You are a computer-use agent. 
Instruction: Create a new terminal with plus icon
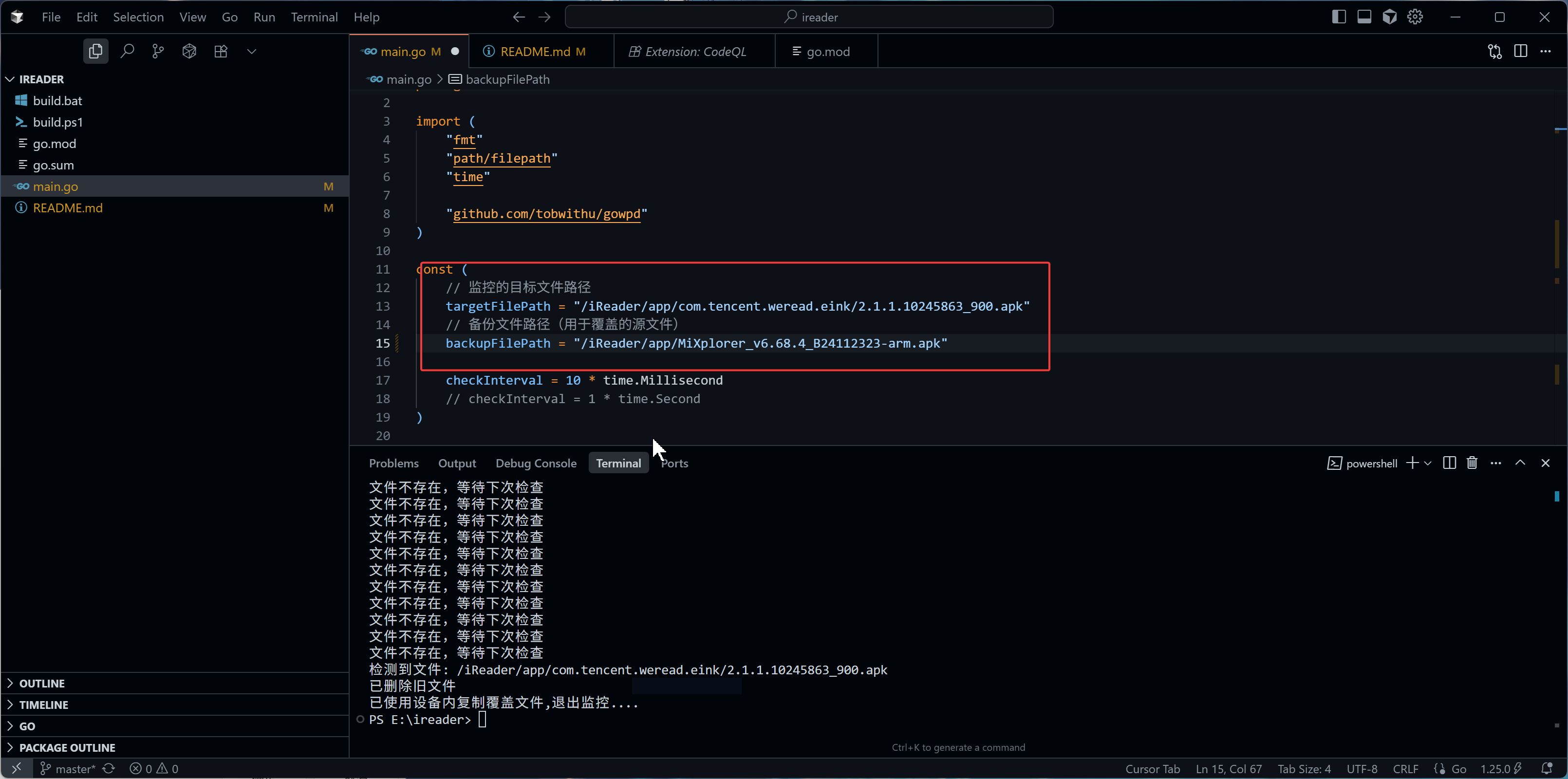pyautogui.click(x=1412, y=463)
